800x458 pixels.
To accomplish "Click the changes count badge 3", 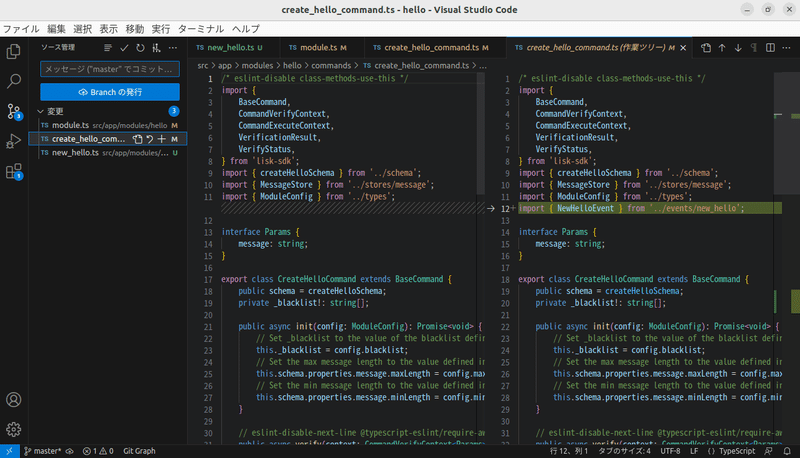I will pyautogui.click(x=173, y=111).
